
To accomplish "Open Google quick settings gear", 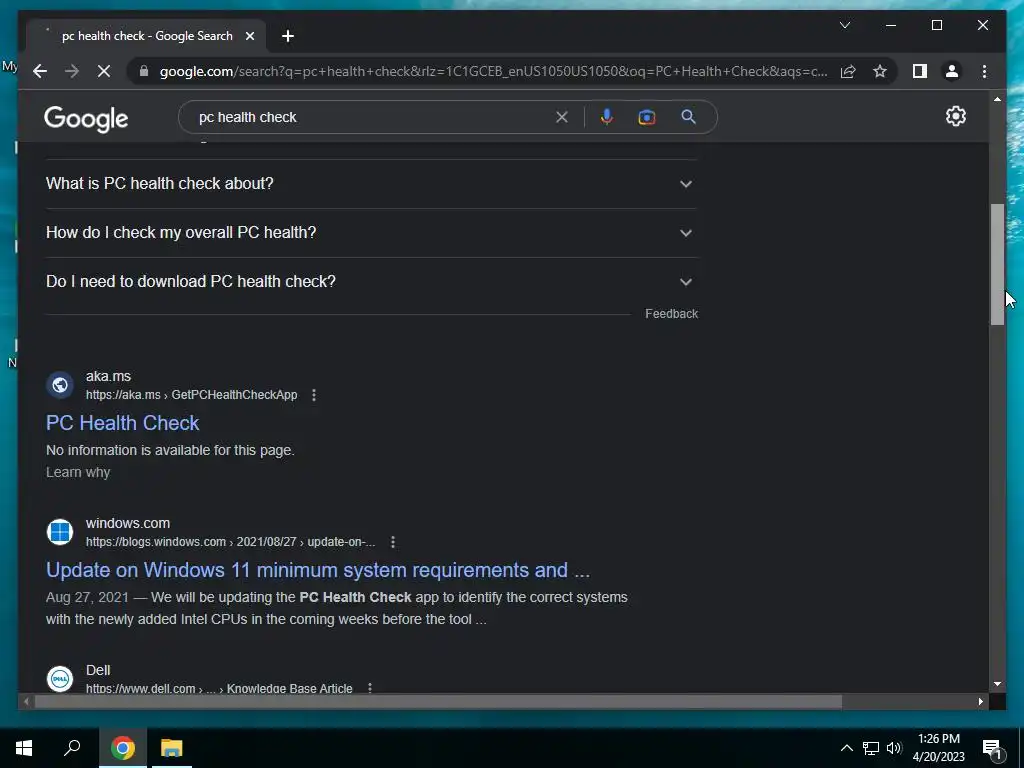I will 955,116.
